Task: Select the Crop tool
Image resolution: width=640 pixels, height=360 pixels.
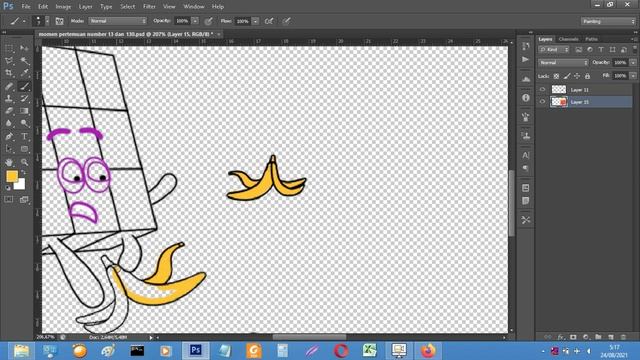Action: point(9,73)
